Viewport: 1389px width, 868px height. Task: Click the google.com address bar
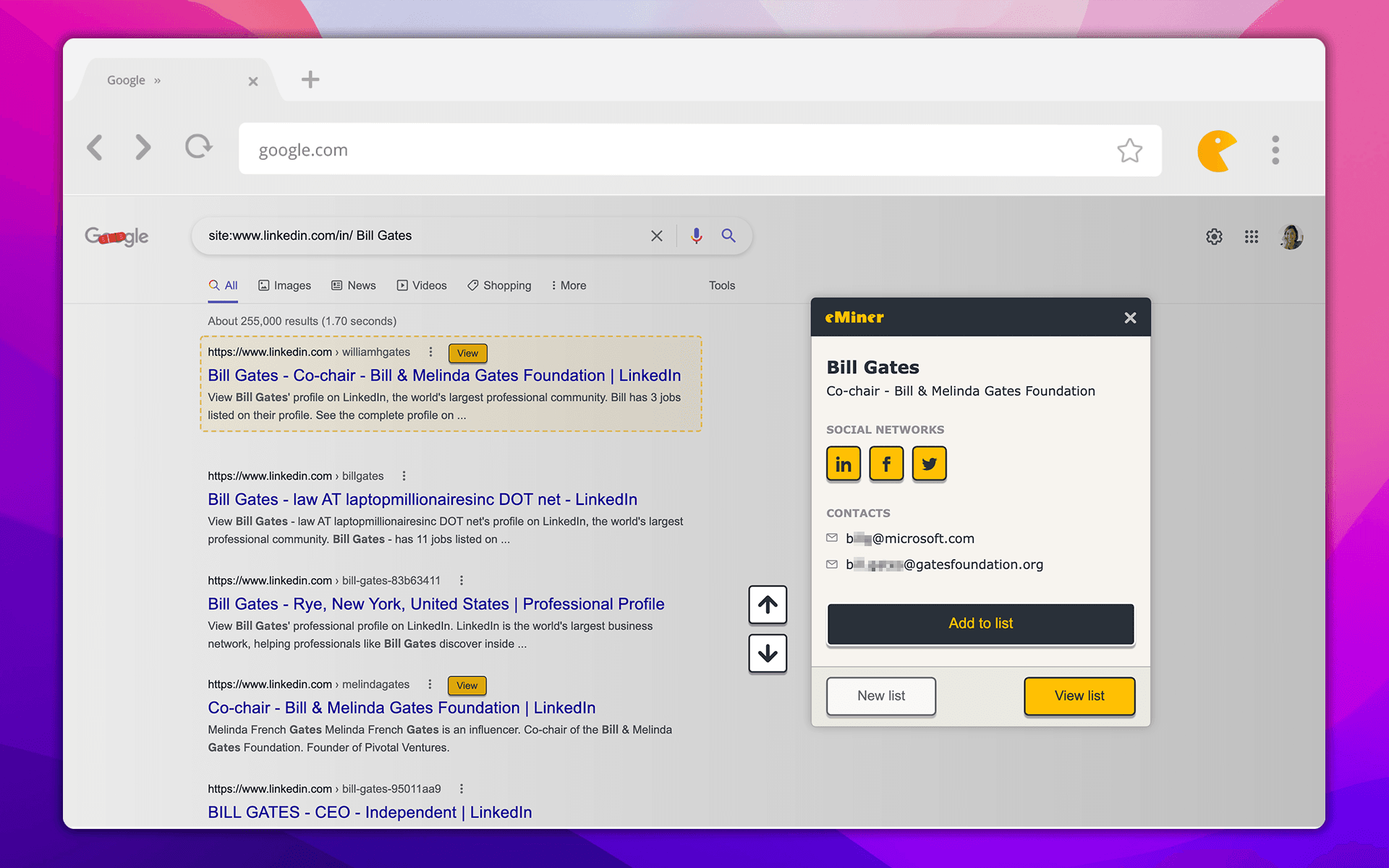point(700,150)
